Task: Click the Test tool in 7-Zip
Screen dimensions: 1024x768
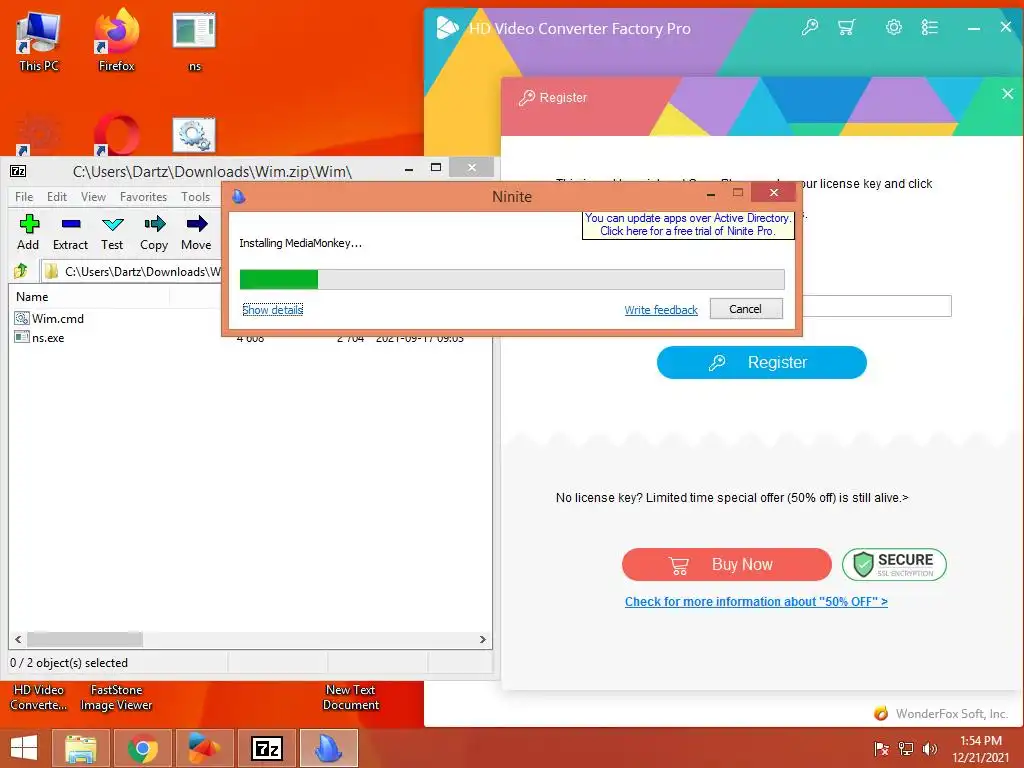Action: [x=112, y=232]
